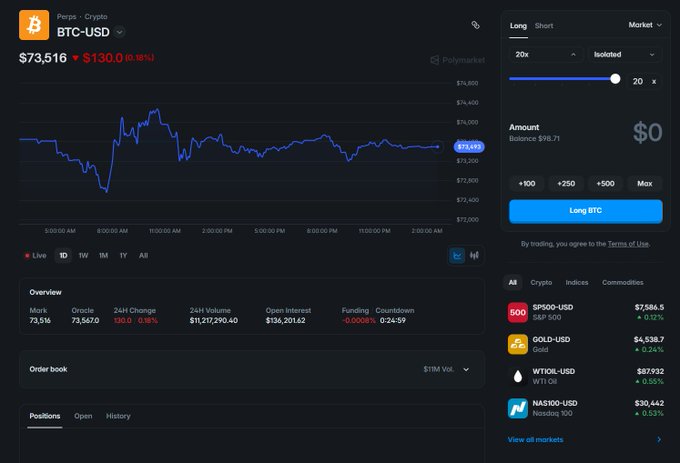This screenshot has width=680, height=463.
Task: Click the GOLD-USD price $4,538.7
Action: tap(649, 339)
